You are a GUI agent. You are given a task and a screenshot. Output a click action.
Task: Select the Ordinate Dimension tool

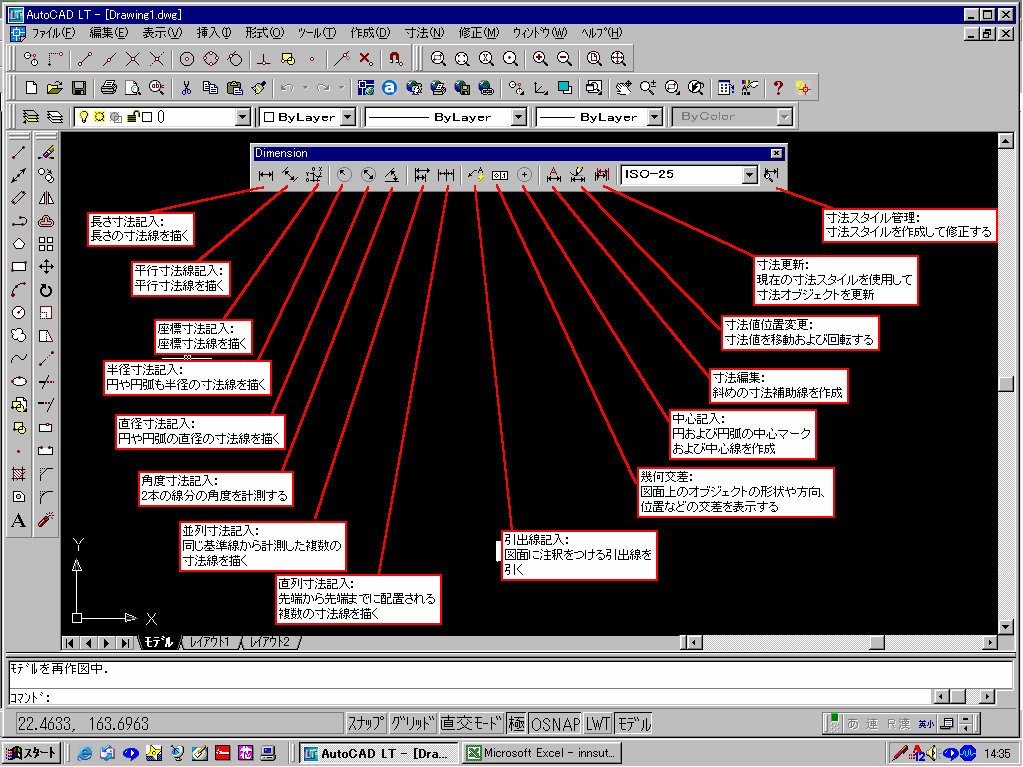coord(314,175)
